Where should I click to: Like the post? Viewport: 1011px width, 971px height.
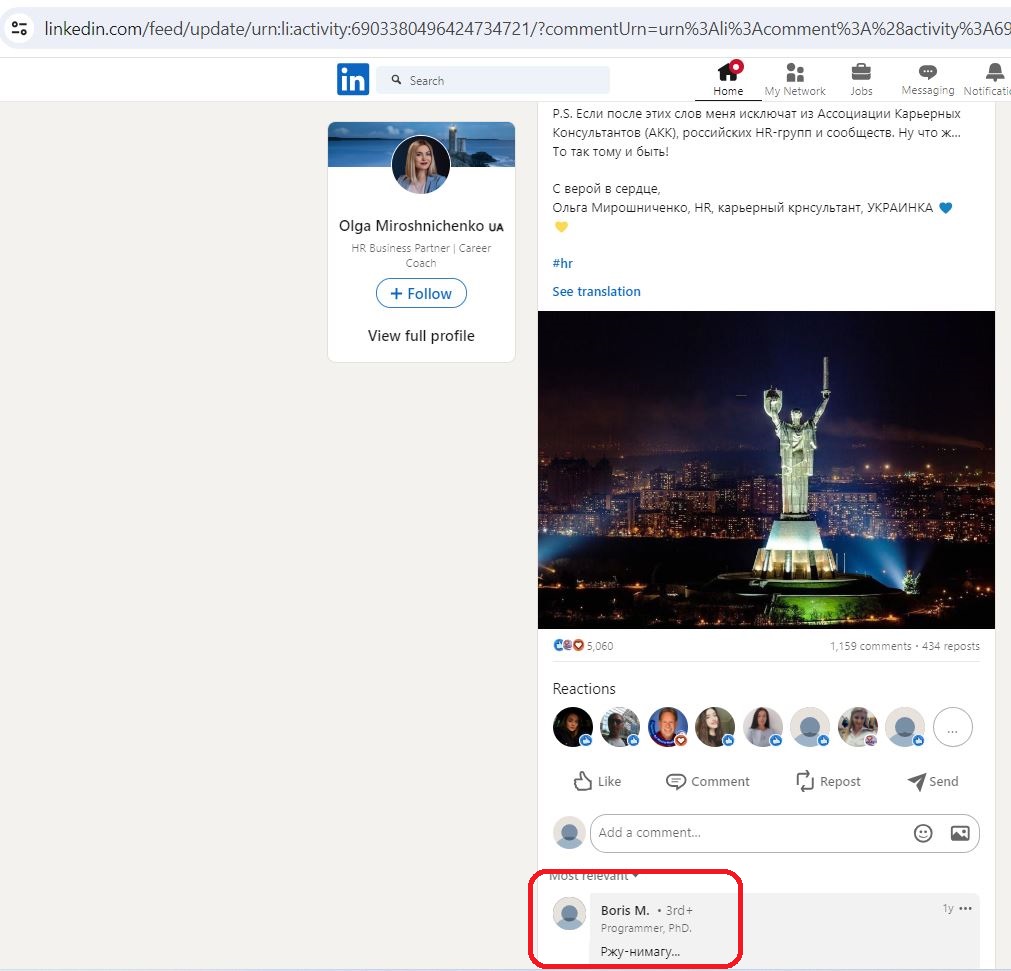pyautogui.click(x=597, y=781)
